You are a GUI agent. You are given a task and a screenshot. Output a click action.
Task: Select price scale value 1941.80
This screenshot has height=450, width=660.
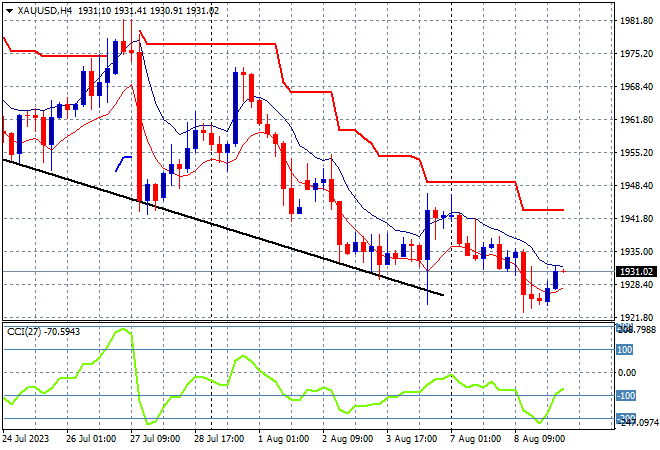tap(636, 218)
